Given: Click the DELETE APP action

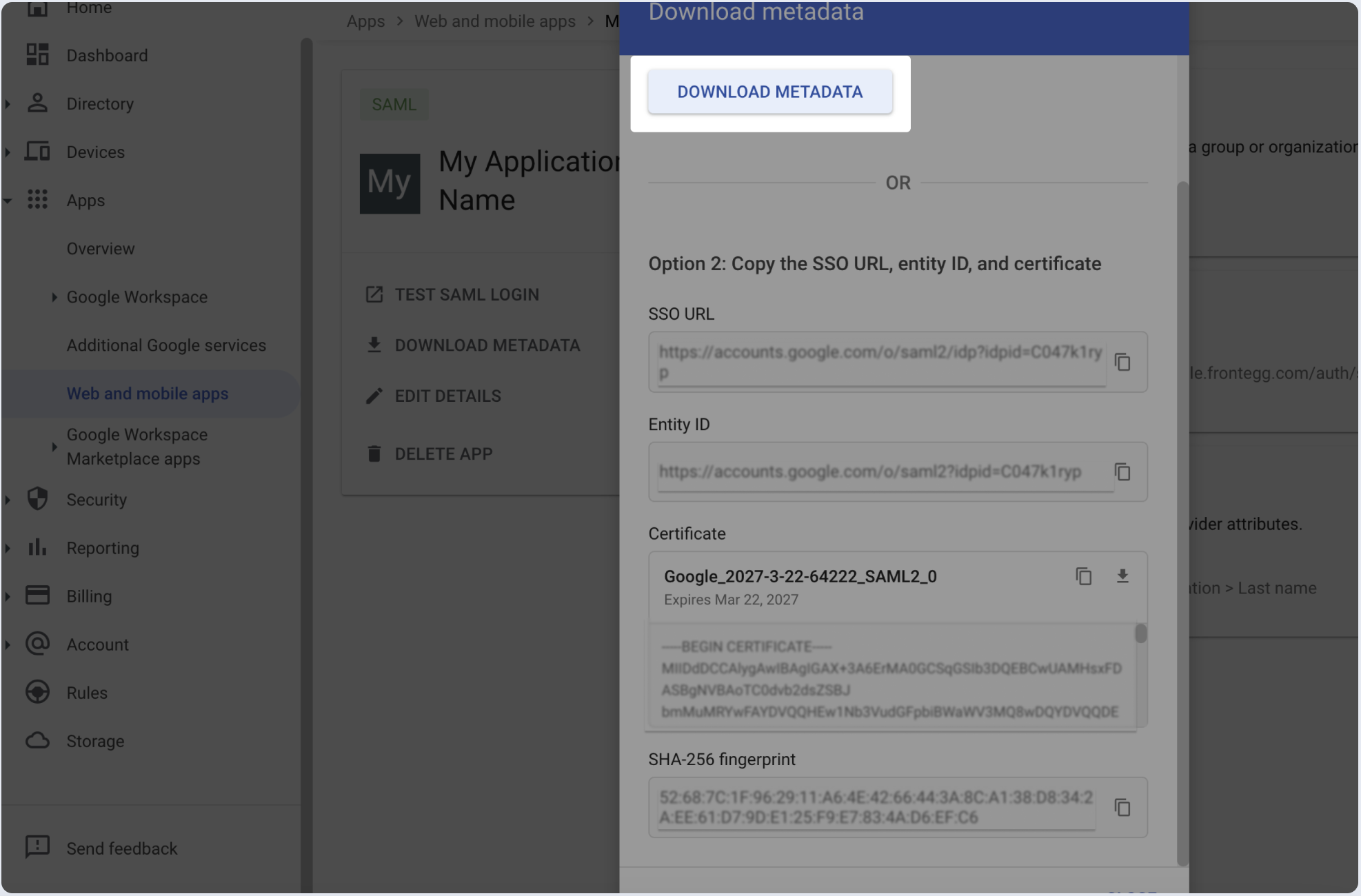Looking at the screenshot, I should [x=443, y=454].
